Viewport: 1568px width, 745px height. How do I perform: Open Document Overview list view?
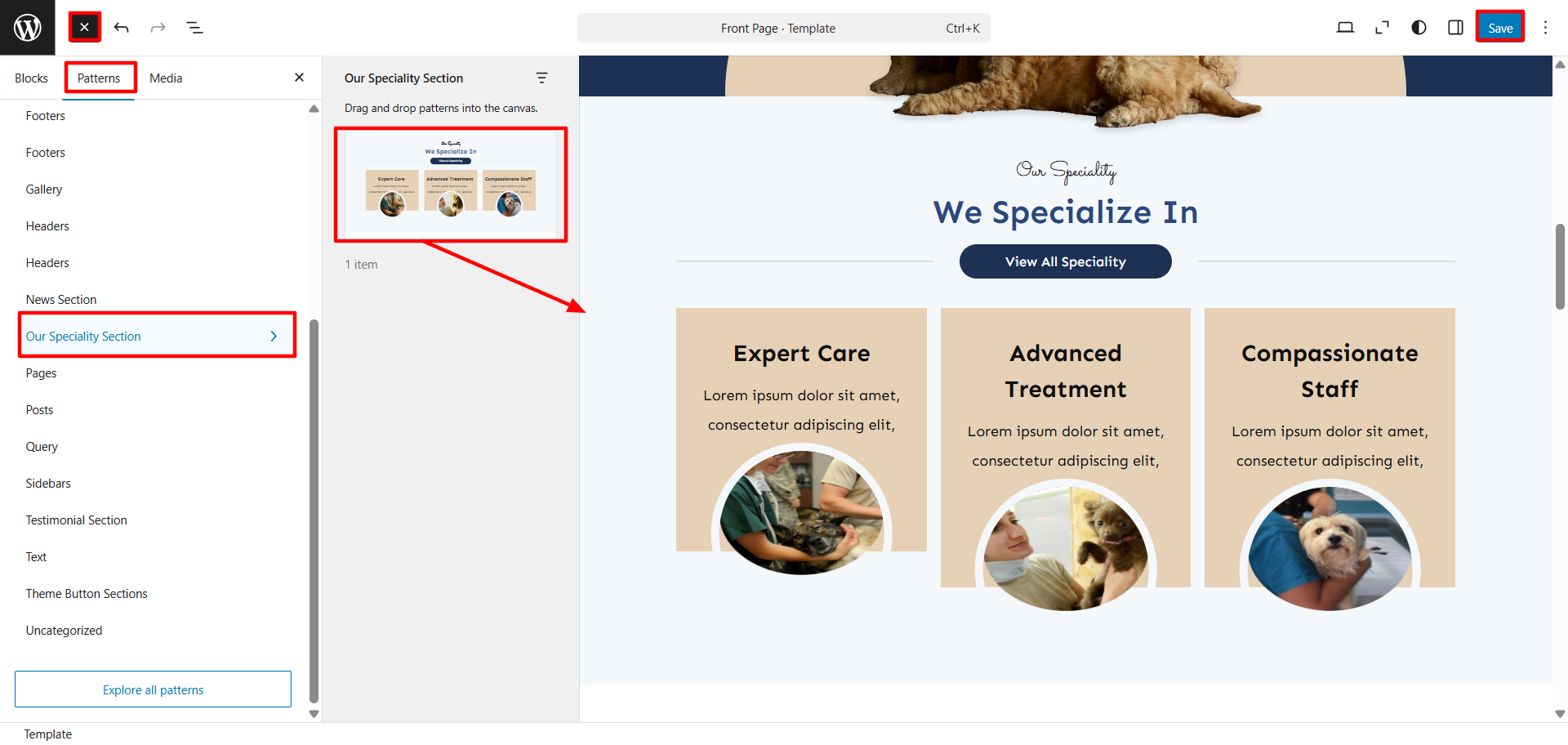click(x=194, y=28)
